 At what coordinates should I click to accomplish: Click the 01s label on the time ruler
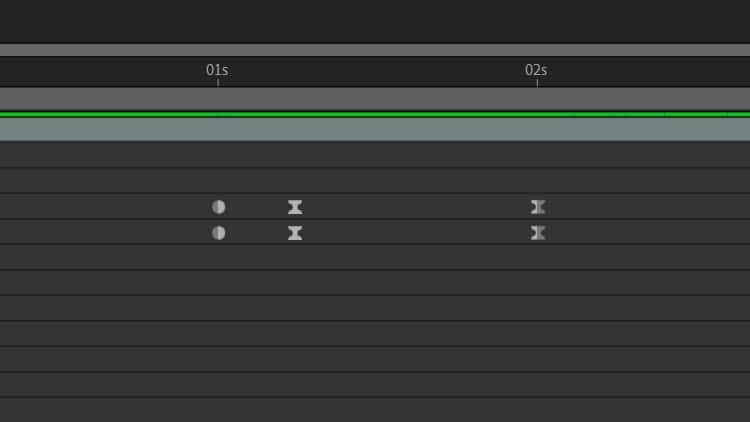(x=217, y=70)
